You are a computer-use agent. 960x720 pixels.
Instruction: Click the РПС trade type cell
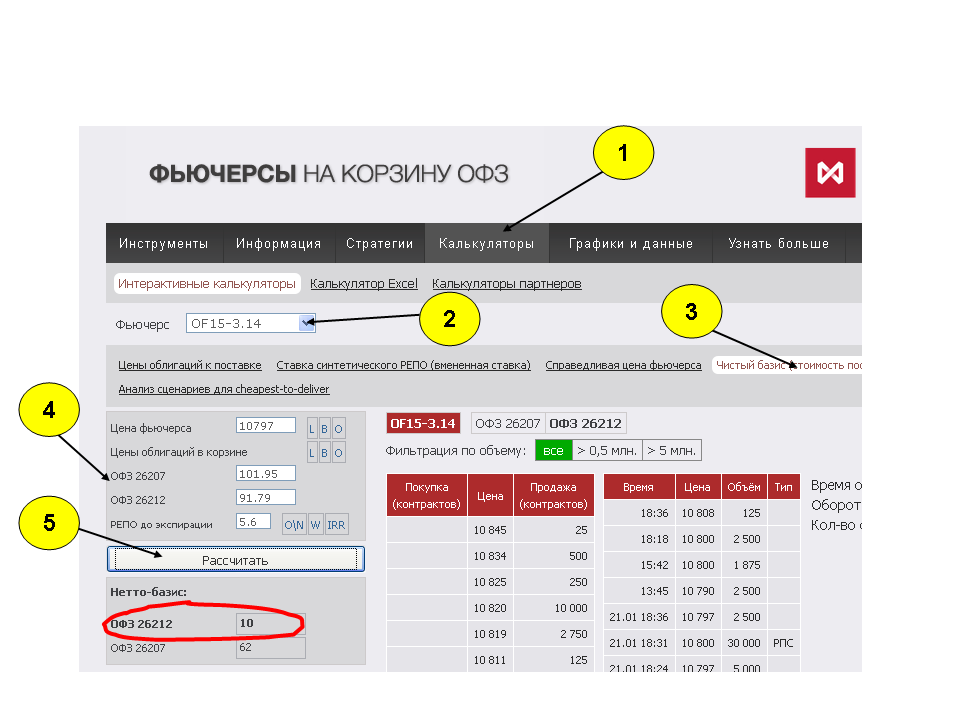[x=783, y=643]
